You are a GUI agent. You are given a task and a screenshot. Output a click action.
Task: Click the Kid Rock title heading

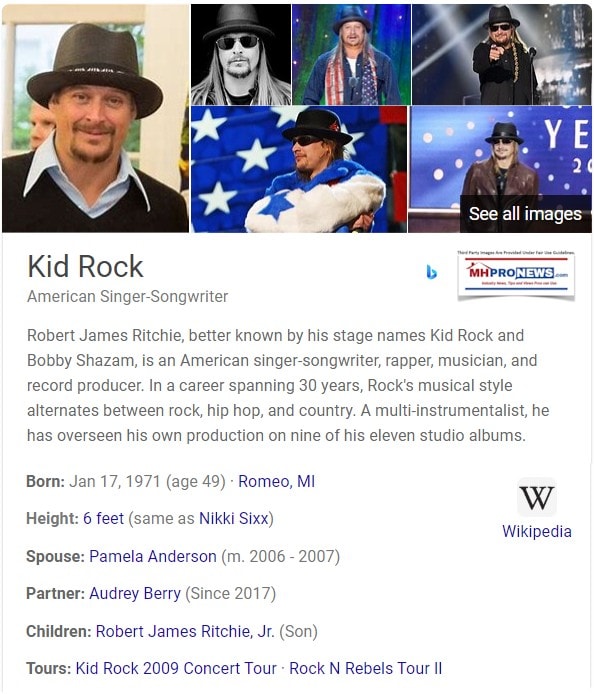pyautogui.click(x=85, y=267)
